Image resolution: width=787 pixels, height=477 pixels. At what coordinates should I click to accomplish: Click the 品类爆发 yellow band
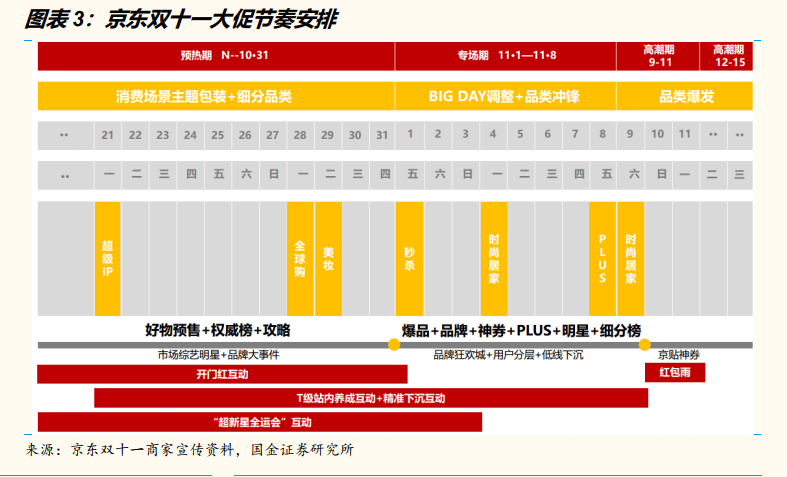(685, 96)
